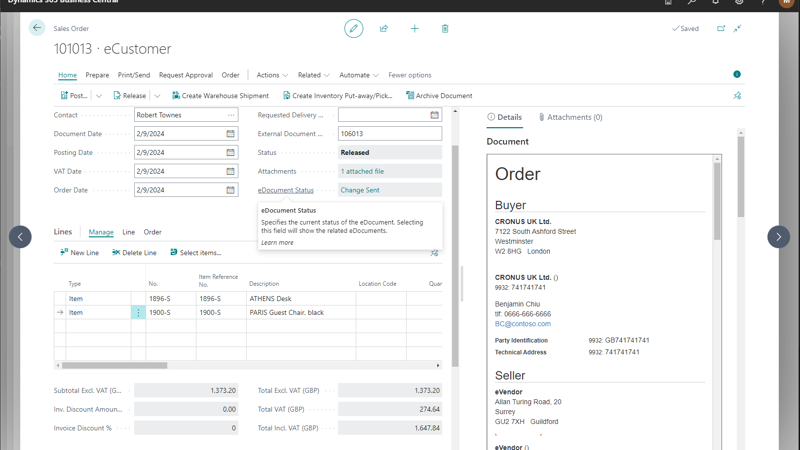Click the back arrow icon
This screenshot has width=800, height=450.
pyautogui.click(x=37, y=28)
